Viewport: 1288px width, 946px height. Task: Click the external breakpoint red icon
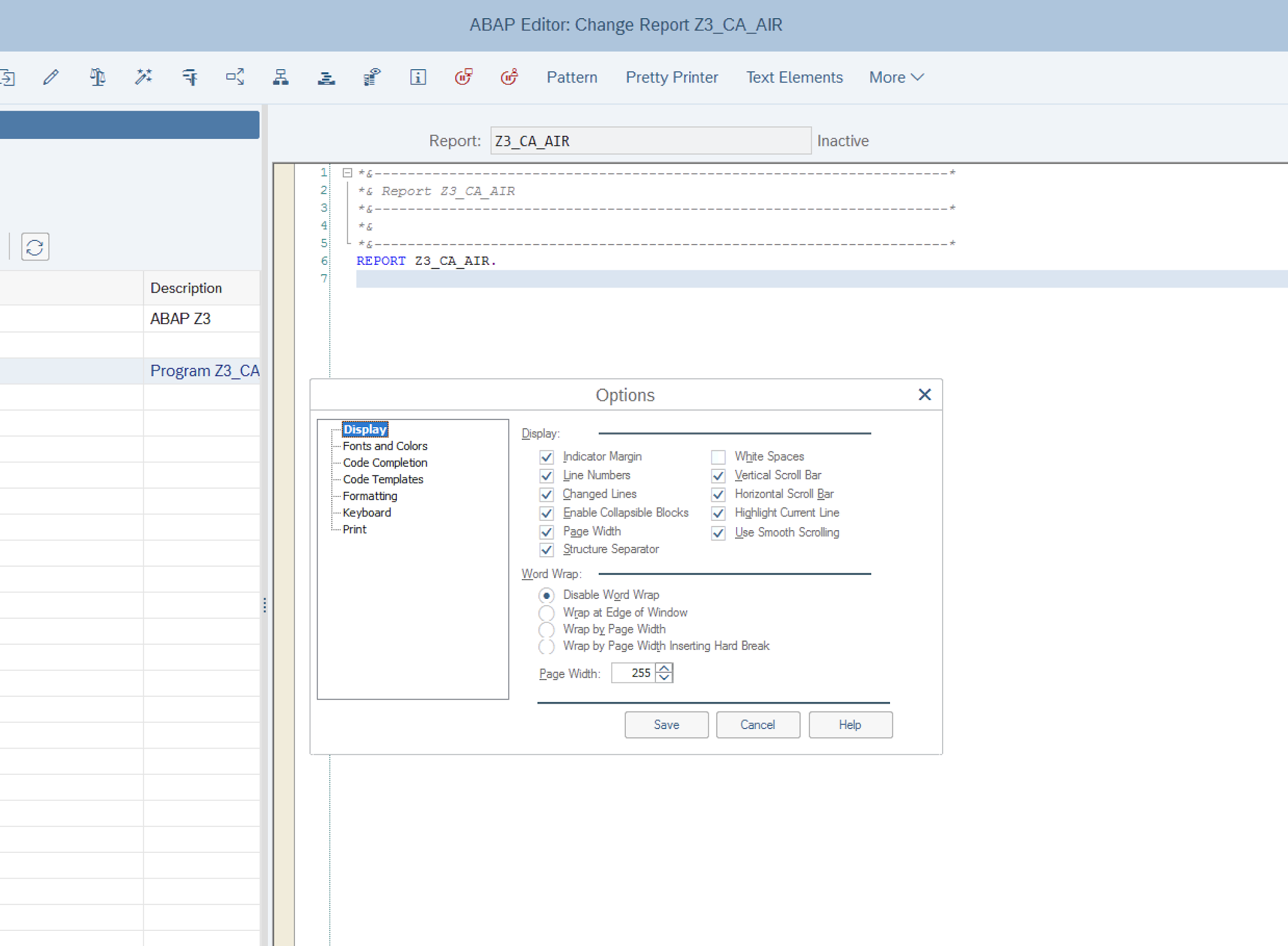pyautogui.click(x=509, y=77)
